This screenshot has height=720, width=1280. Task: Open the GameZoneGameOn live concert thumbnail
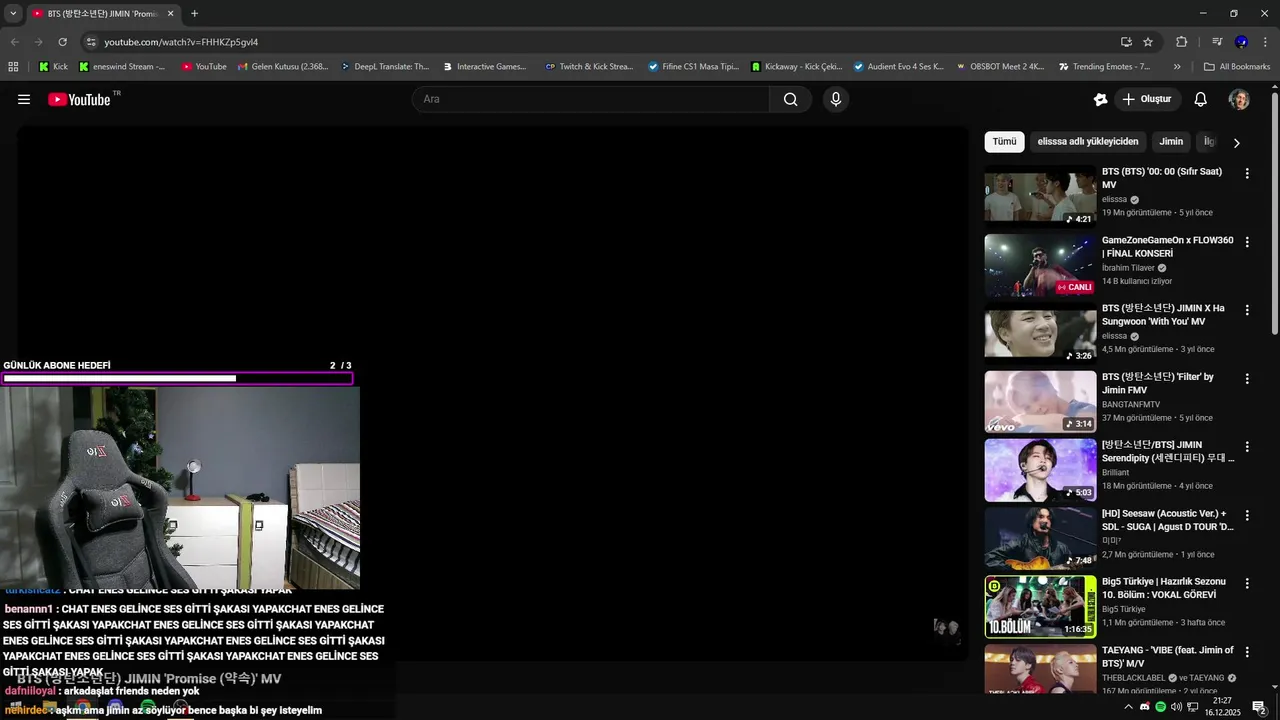[x=1040, y=265]
